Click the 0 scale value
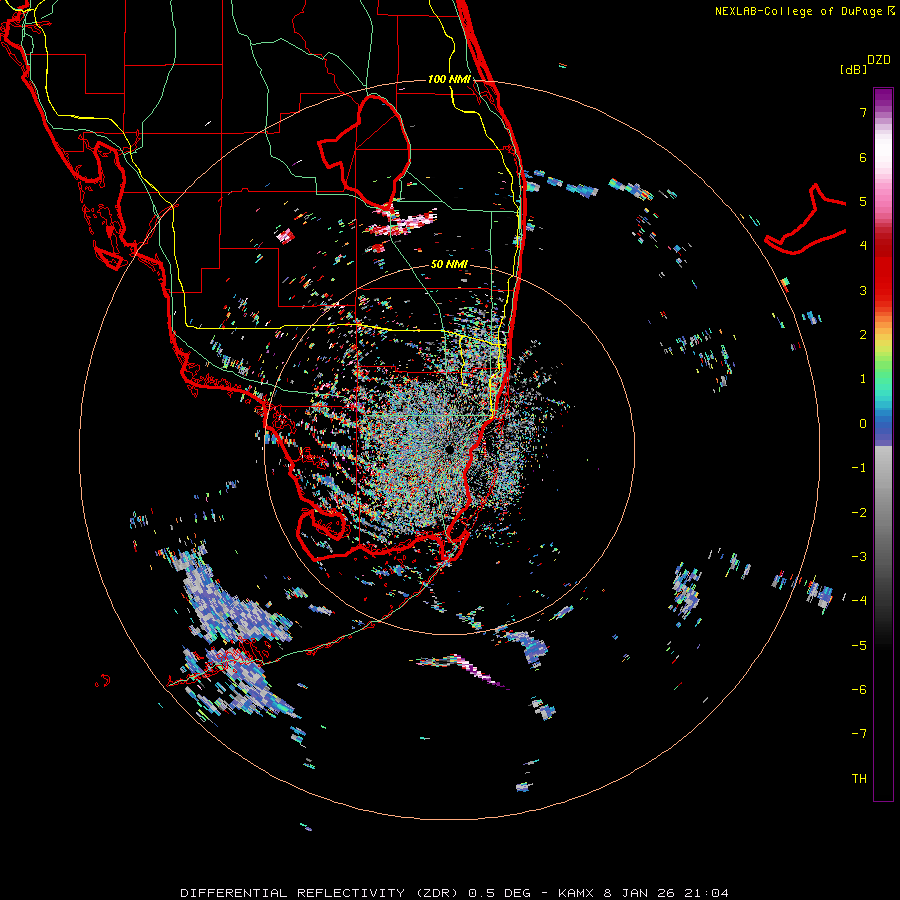Image resolution: width=900 pixels, height=900 pixels. pyautogui.click(x=862, y=424)
